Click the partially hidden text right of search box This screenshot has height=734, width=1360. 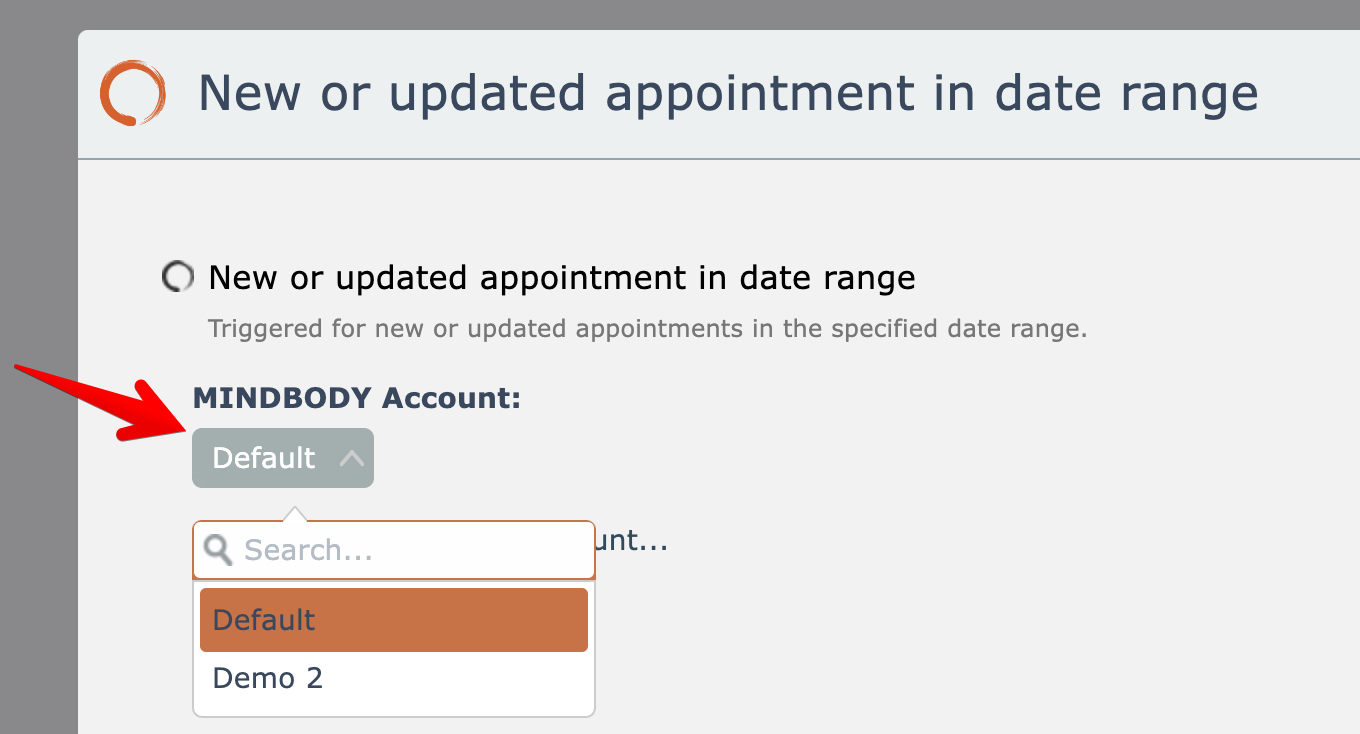tap(632, 543)
